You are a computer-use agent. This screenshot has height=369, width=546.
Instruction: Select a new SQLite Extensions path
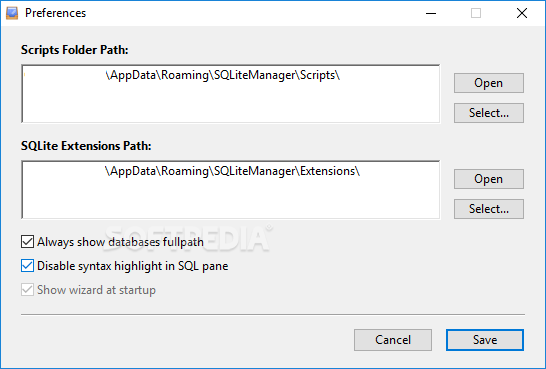pos(489,209)
